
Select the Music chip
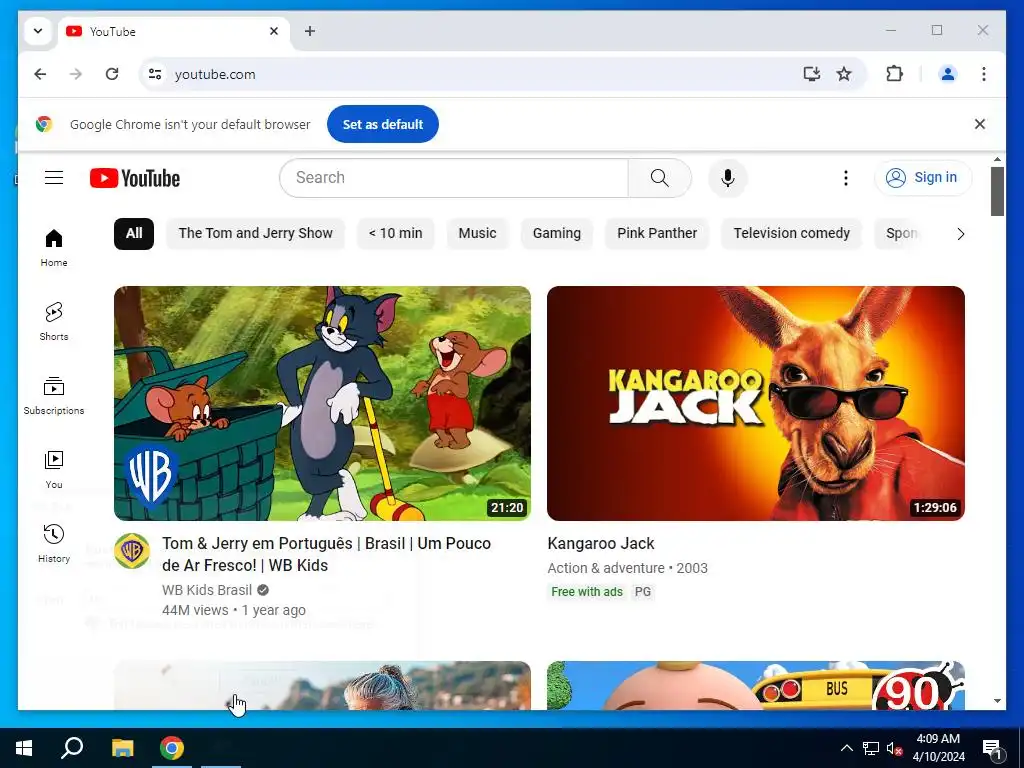[477, 234]
